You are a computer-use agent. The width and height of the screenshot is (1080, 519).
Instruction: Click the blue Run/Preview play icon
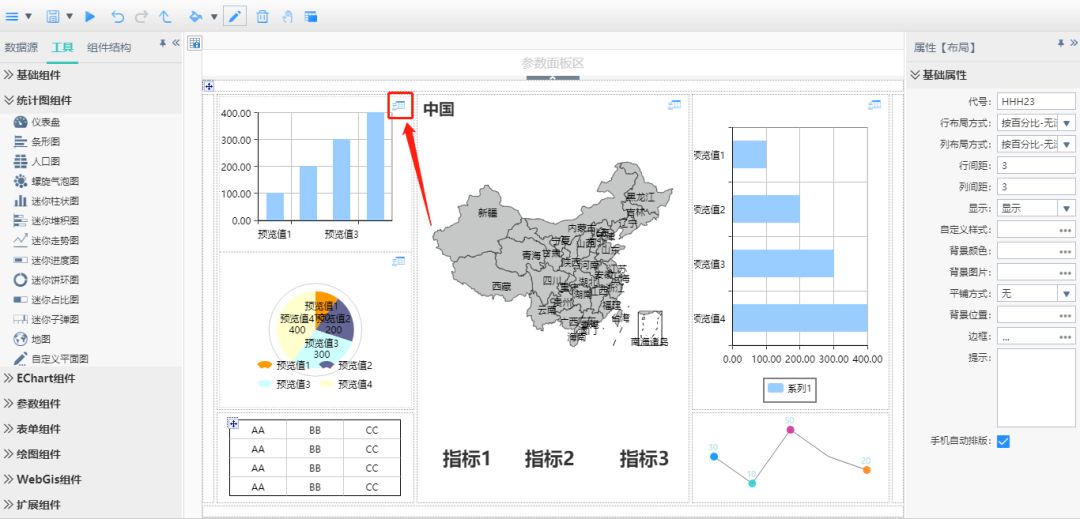(x=90, y=16)
